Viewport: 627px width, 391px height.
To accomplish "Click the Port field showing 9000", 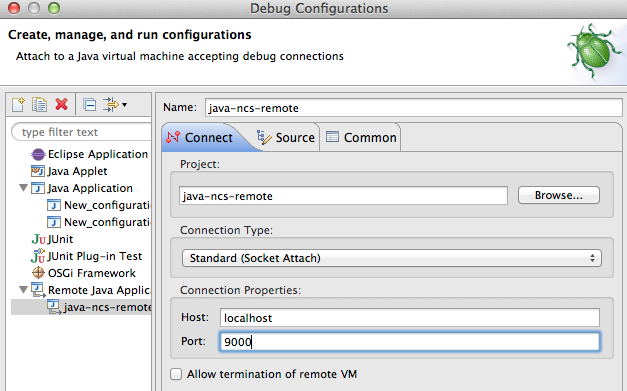I will (x=410, y=342).
